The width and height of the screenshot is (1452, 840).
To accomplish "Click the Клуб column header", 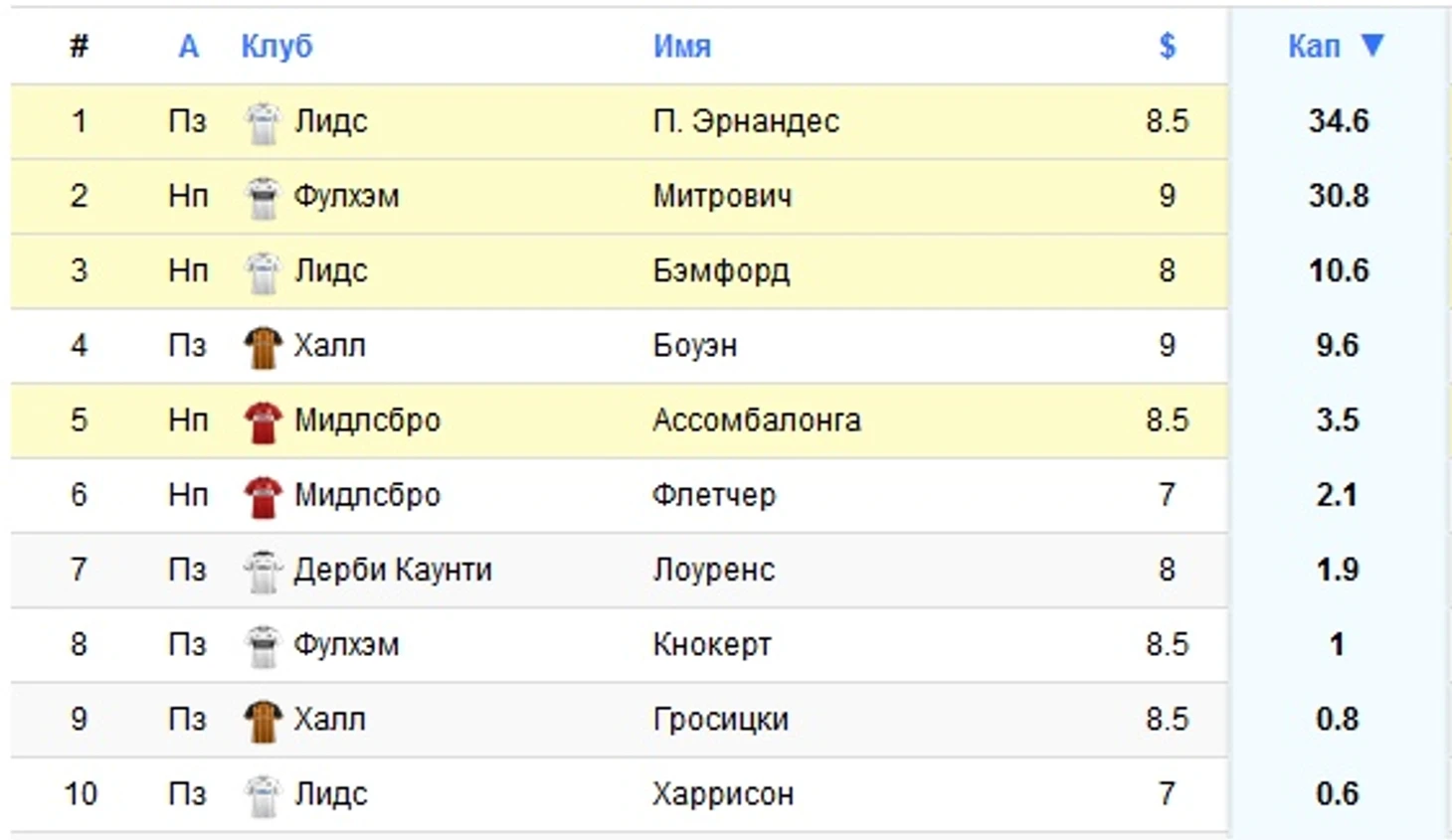I will [276, 45].
